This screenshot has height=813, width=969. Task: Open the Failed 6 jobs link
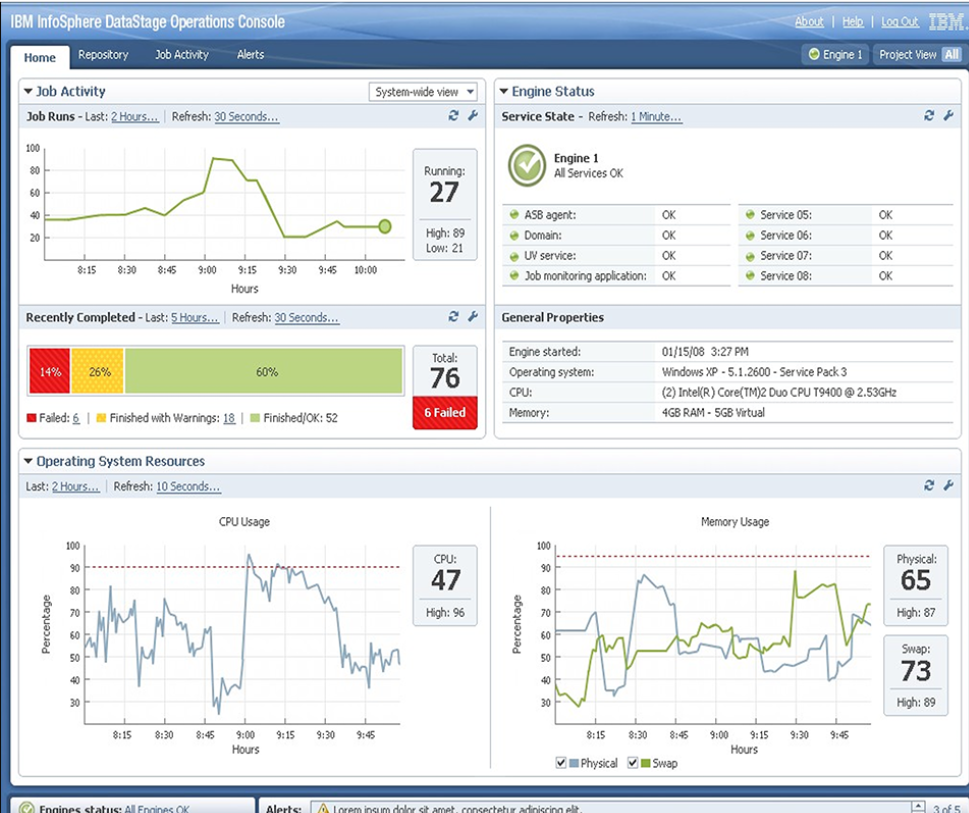76,418
